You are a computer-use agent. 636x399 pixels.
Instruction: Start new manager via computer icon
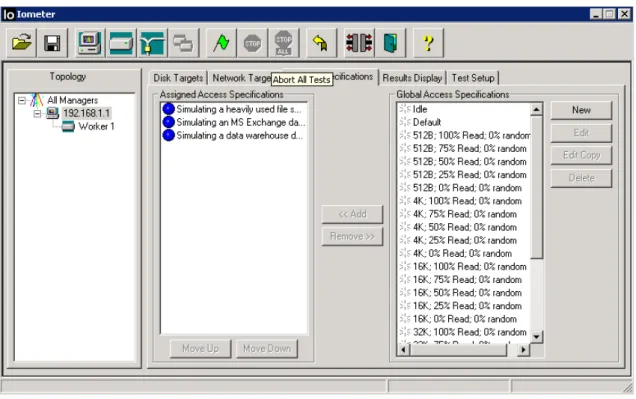click(90, 43)
